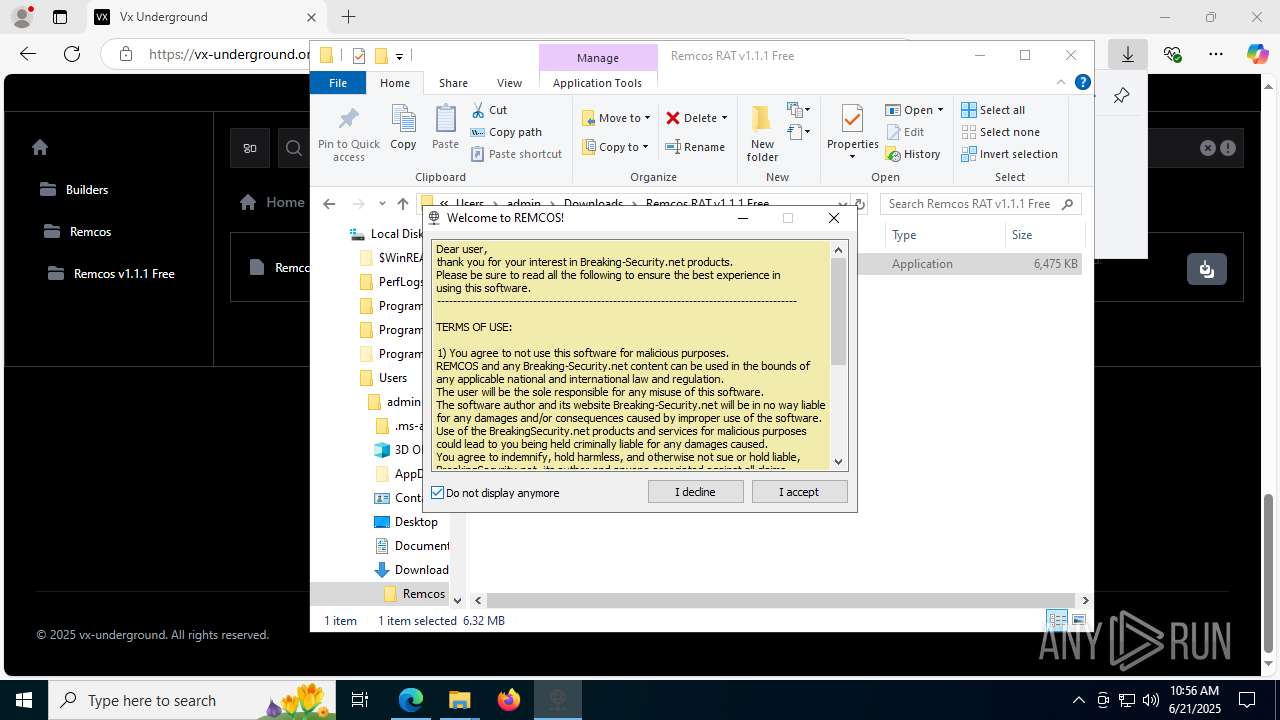The image size is (1280, 720).
Task: Click Edit in the Open group
Action: [x=905, y=132]
